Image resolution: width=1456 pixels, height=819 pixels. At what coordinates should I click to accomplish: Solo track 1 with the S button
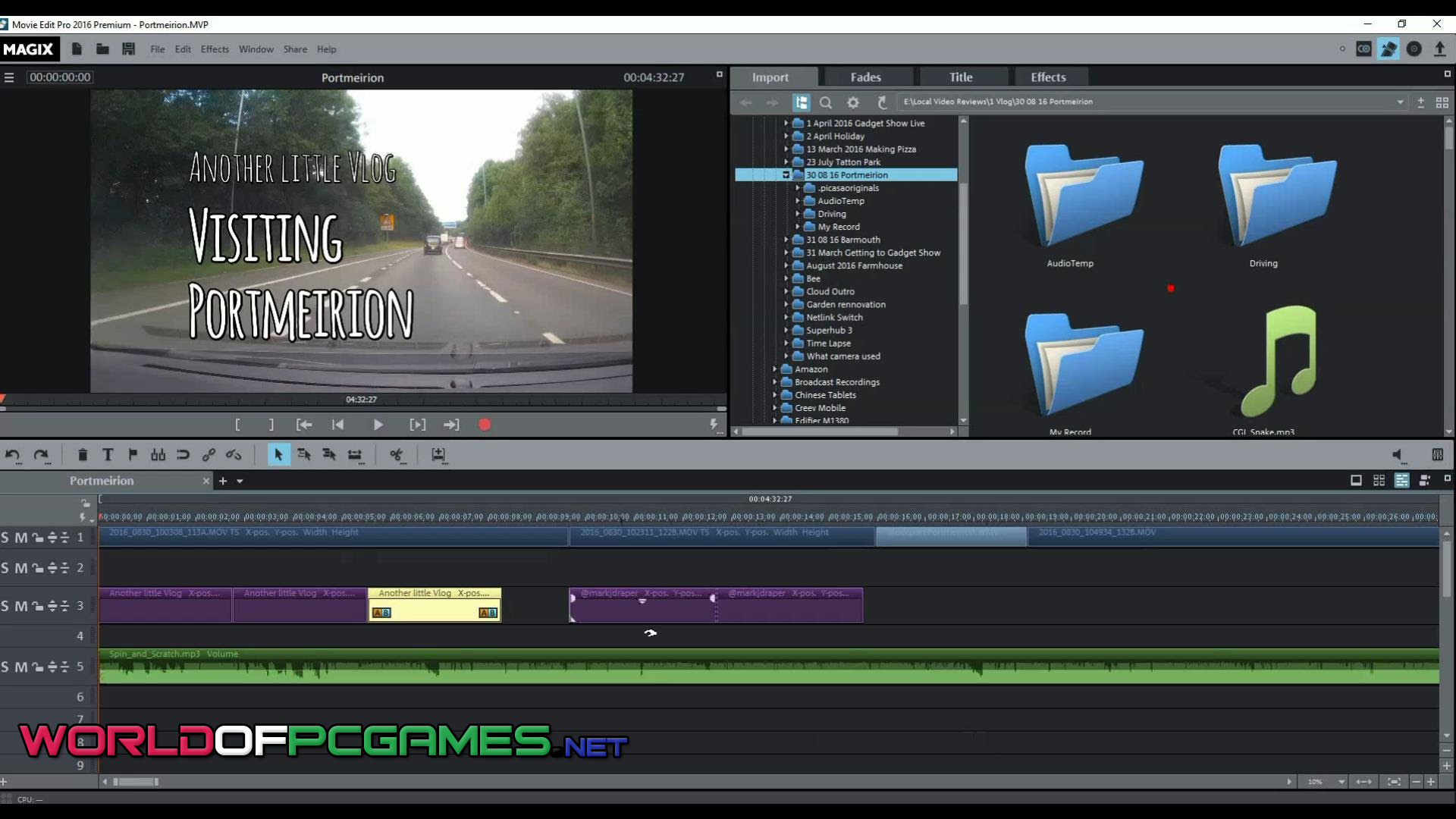click(x=5, y=538)
